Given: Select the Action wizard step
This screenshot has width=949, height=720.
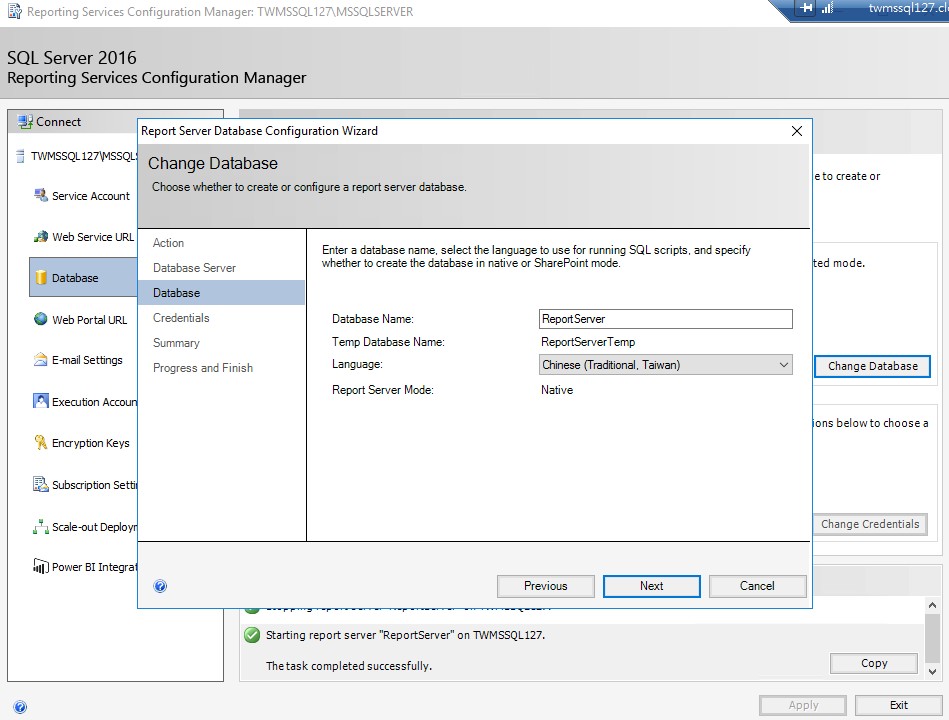Looking at the screenshot, I should coord(168,243).
